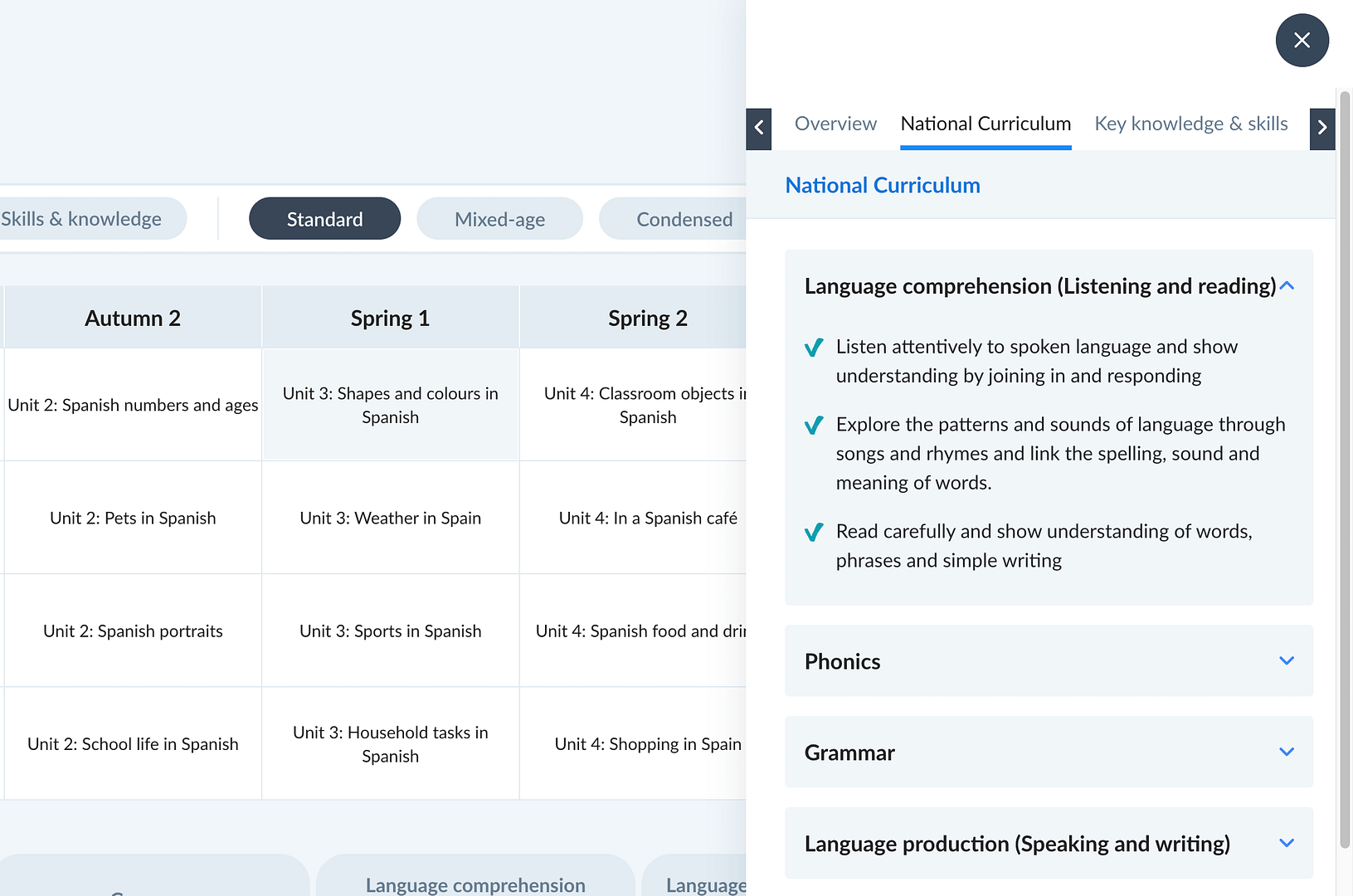Switch to the Overview tab
The height and width of the screenshot is (896, 1353).
pos(835,124)
